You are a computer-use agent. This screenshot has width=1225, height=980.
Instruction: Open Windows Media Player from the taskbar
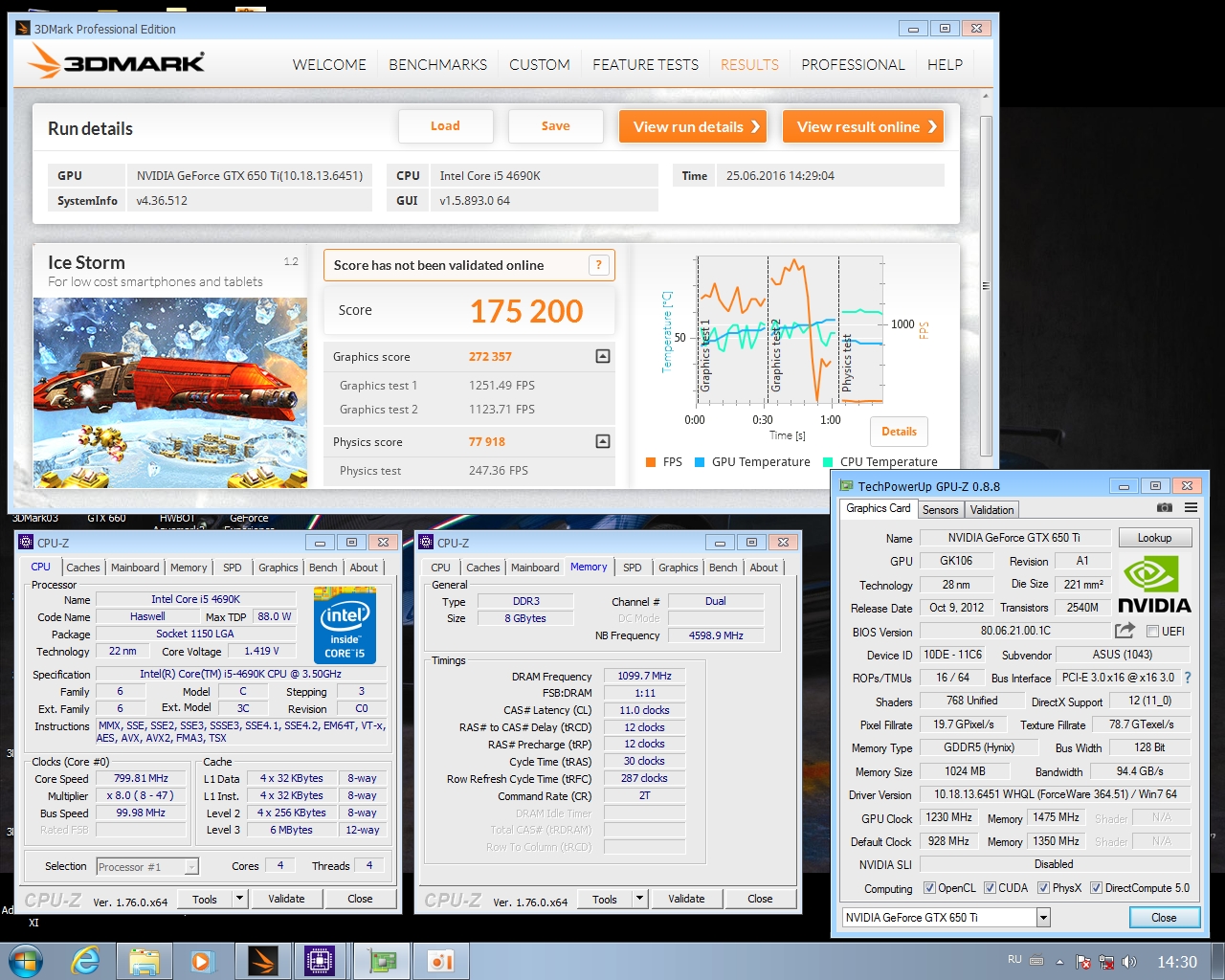coord(203,961)
